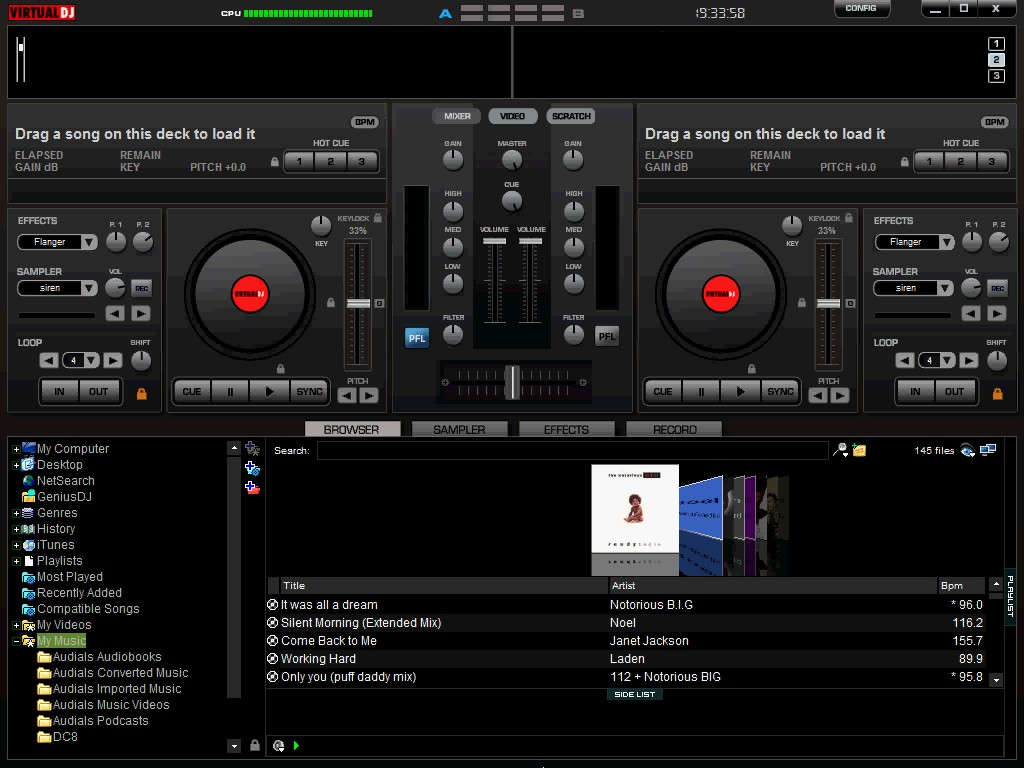1024x768 pixels.
Task: Open the left loop length dropdown
Action: tap(91, 360)
